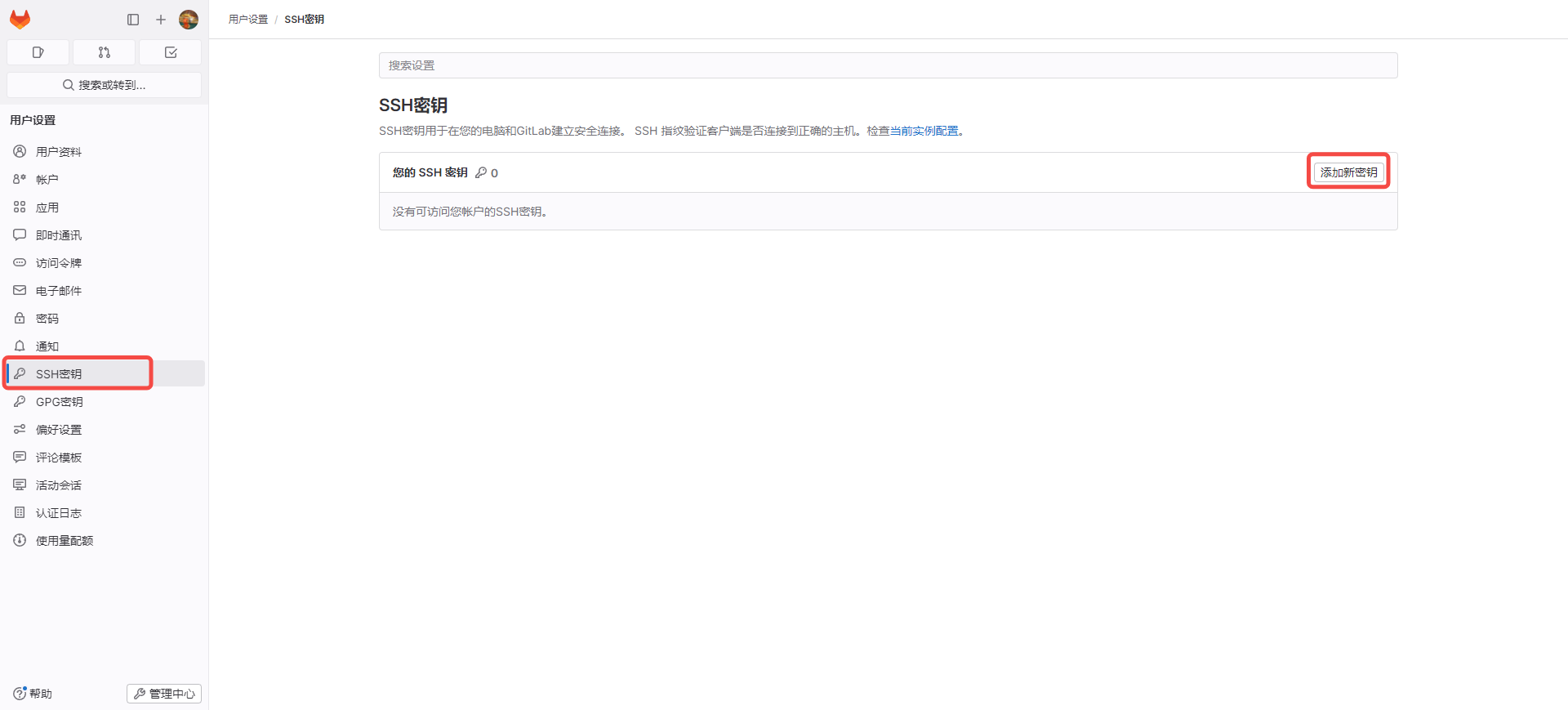
Task: Open GPG Keys settings
Action: [59, 402]
